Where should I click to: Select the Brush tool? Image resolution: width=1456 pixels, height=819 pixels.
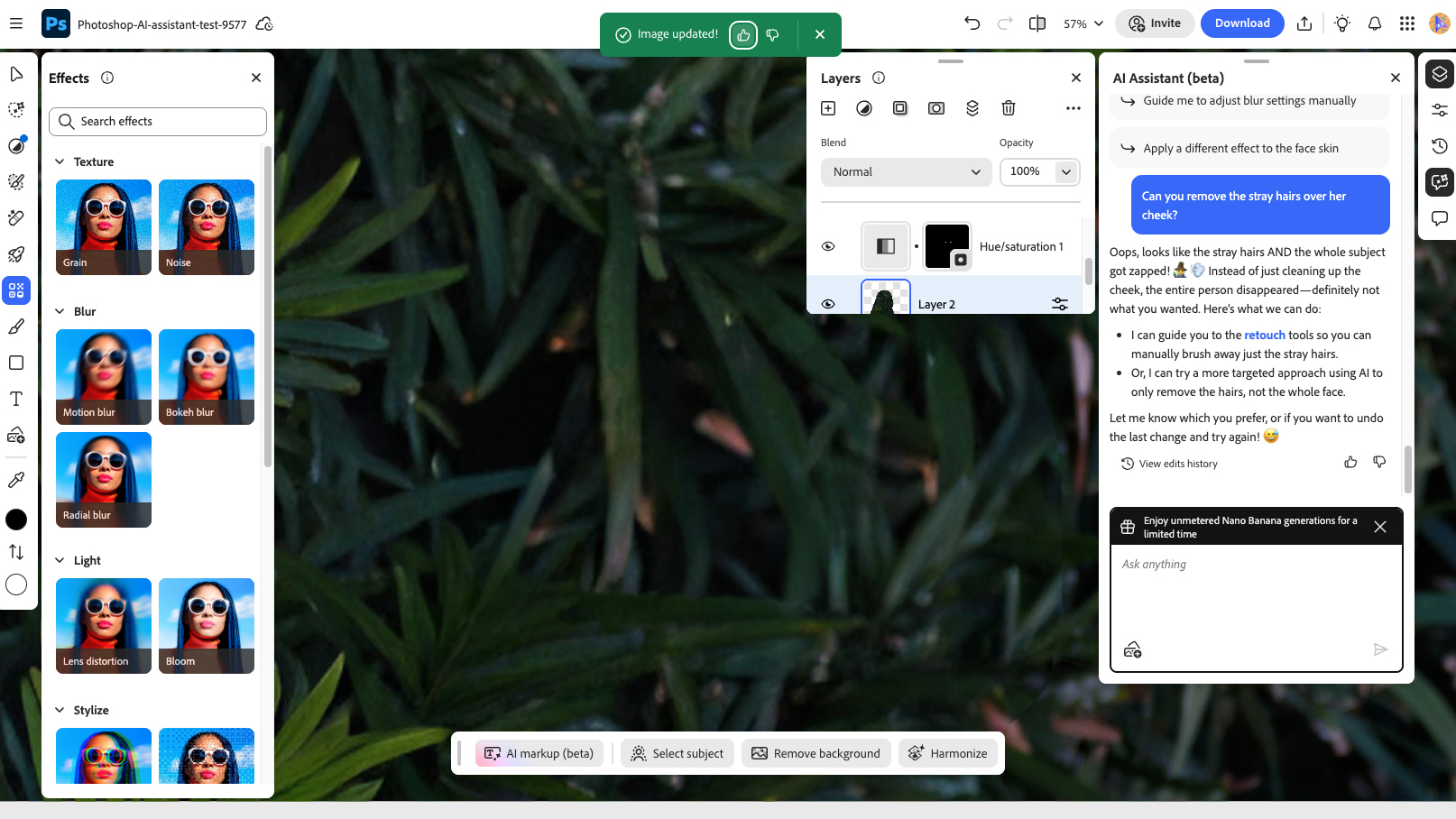pos(16,326)
